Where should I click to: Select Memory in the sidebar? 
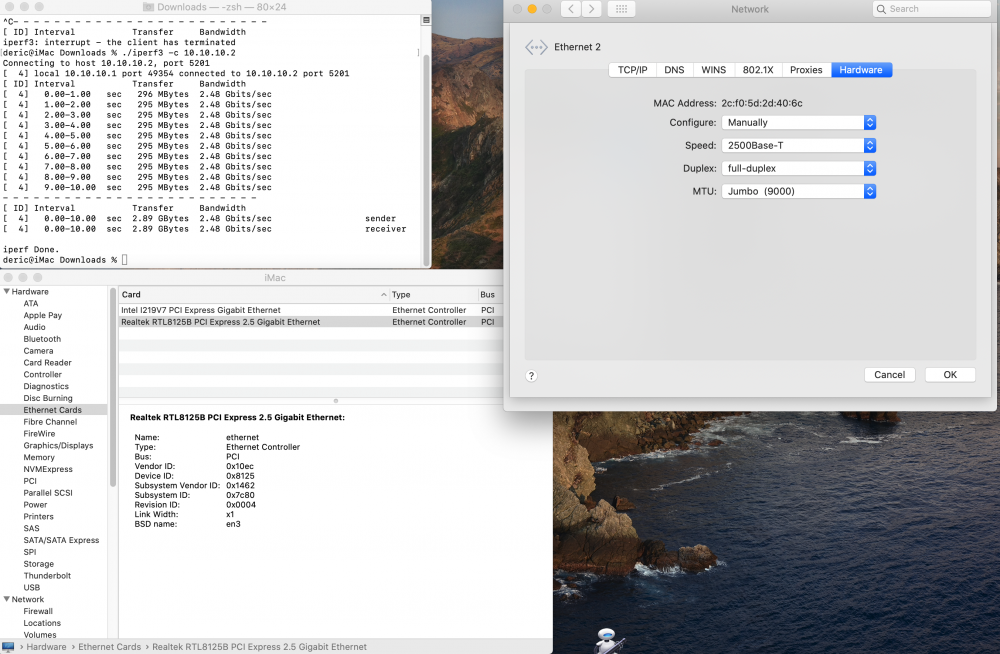pyautogui.click(x=39, y=457)
